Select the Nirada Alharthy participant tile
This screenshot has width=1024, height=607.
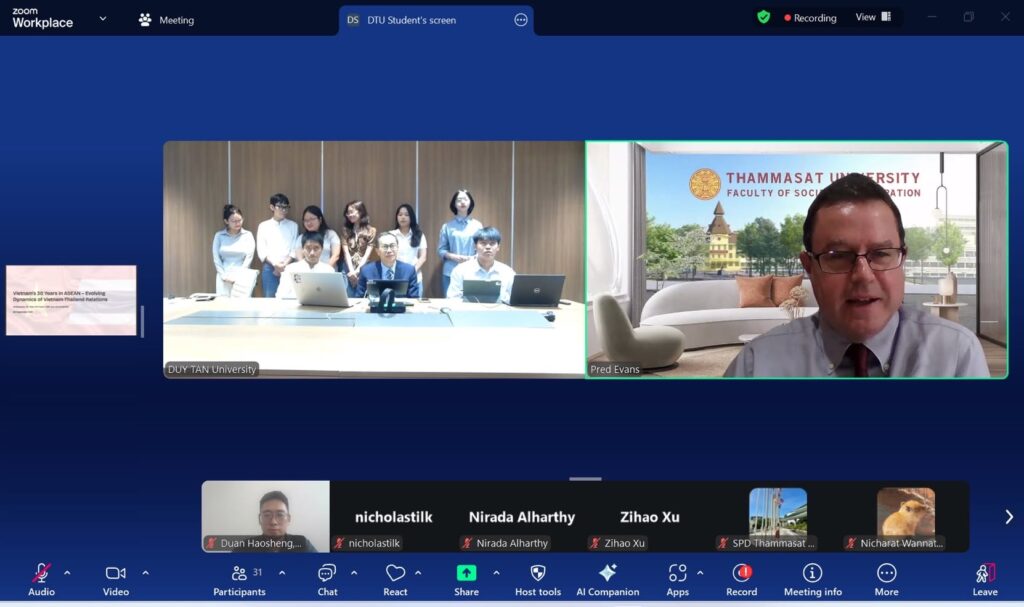[521, 516]
